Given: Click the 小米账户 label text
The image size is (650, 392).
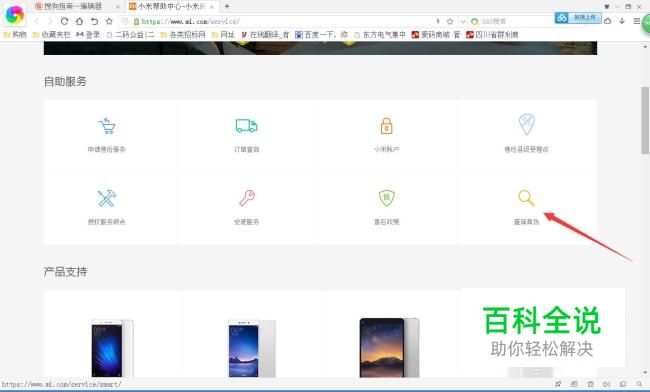Looking at the screenshot, I should (386, 149).
